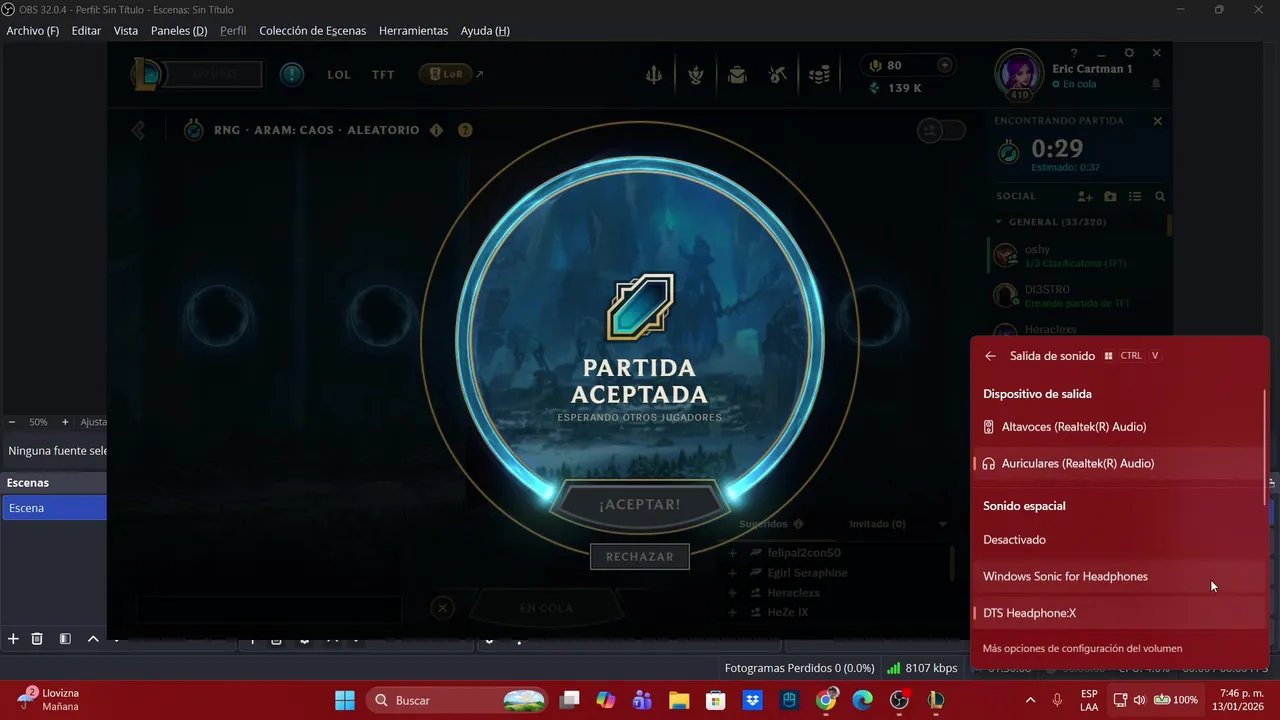
Task: Open the LoR external link button
Action: (451, 74)
